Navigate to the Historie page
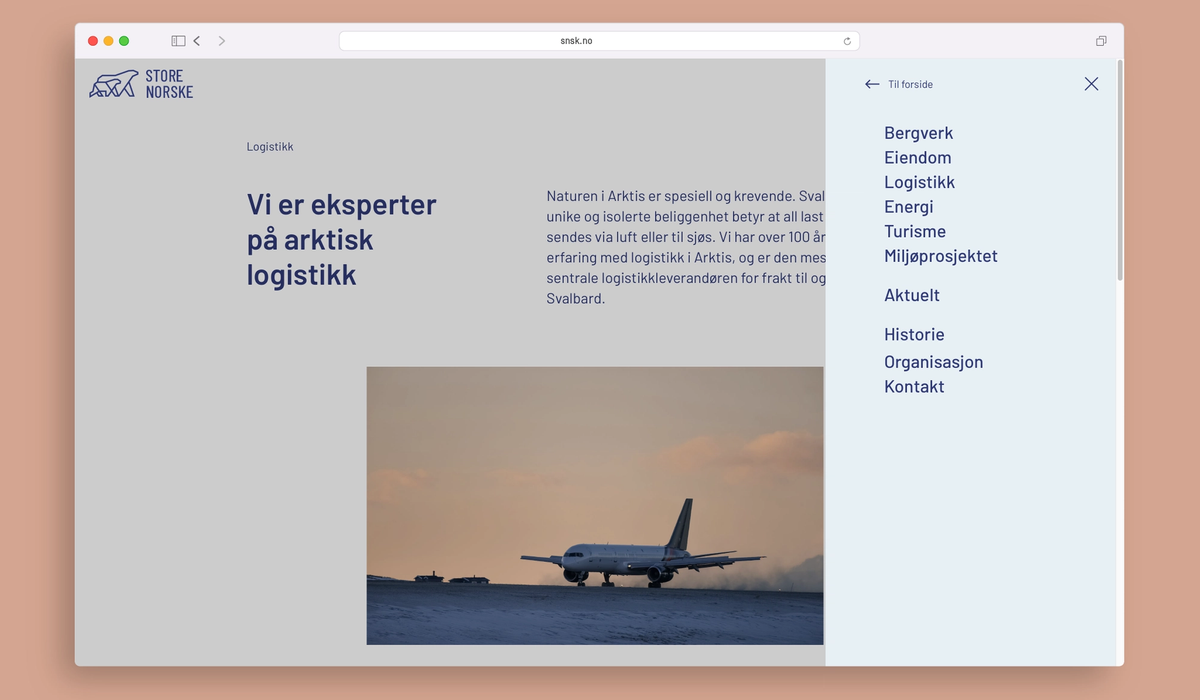 (914, 334)
